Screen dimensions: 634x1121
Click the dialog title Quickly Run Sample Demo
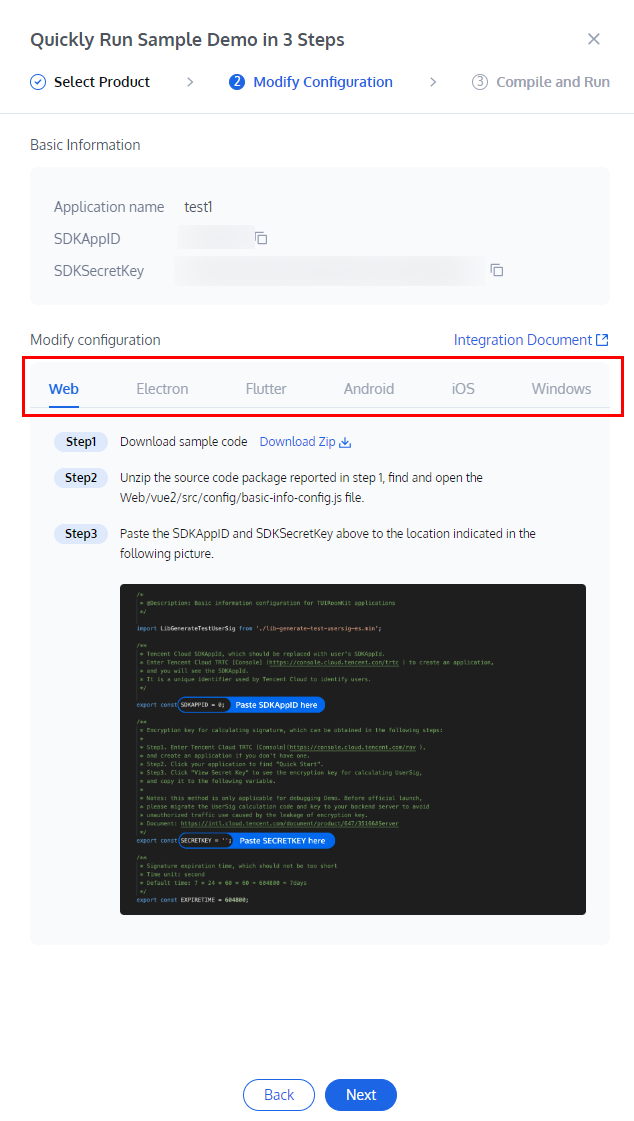coord(187,39)
